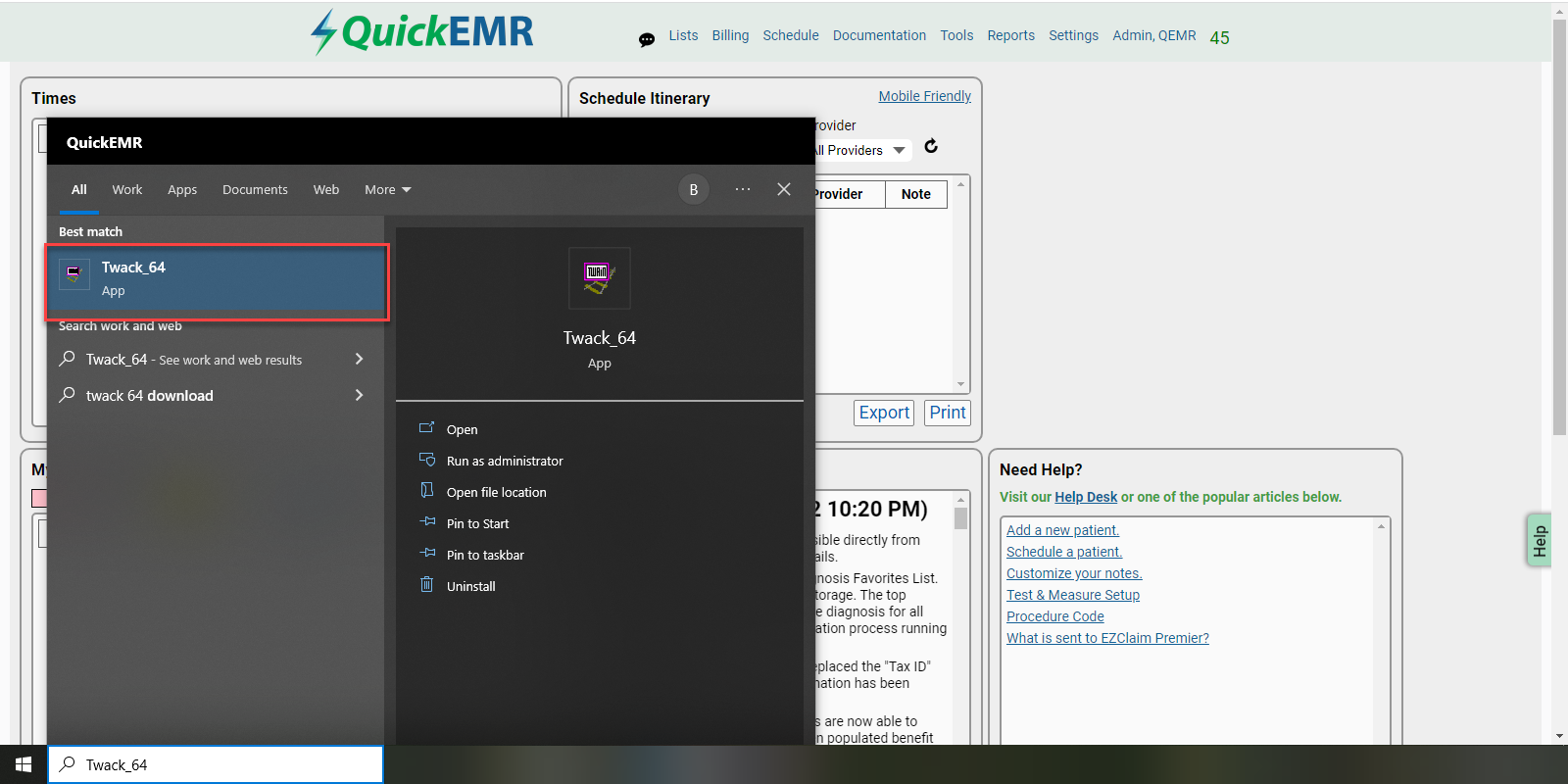1568x784 pixels.
Task: Click the Open file location icon
Action: pyautogui.click(x=426, y=490)
